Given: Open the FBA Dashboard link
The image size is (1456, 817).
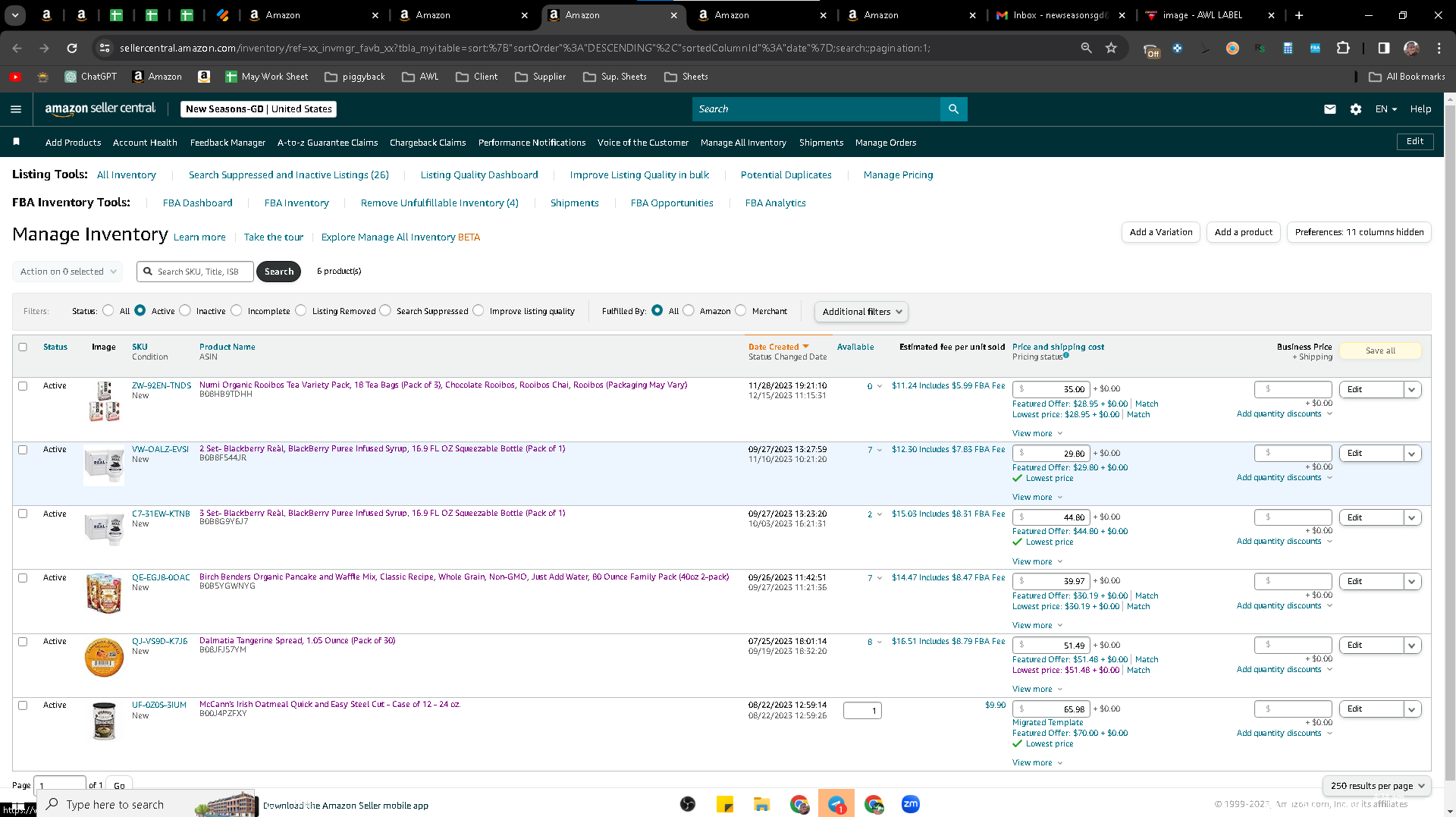Looking at the screenshot, I should (197, 203).
